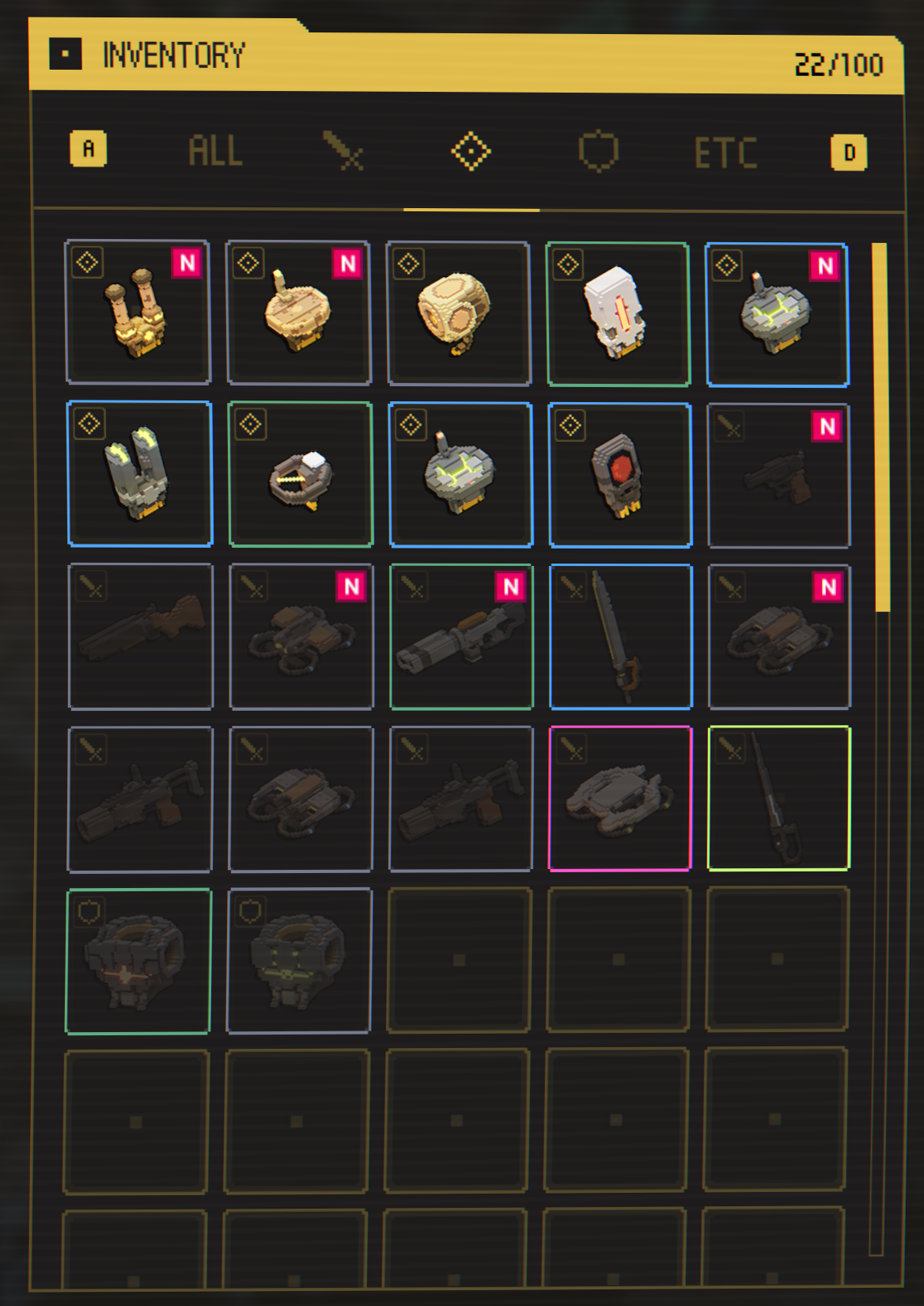Choose the pink-bordered weapon item
Image resolution: width=924 pixels, height=1306 pixels.
(620, 798)
